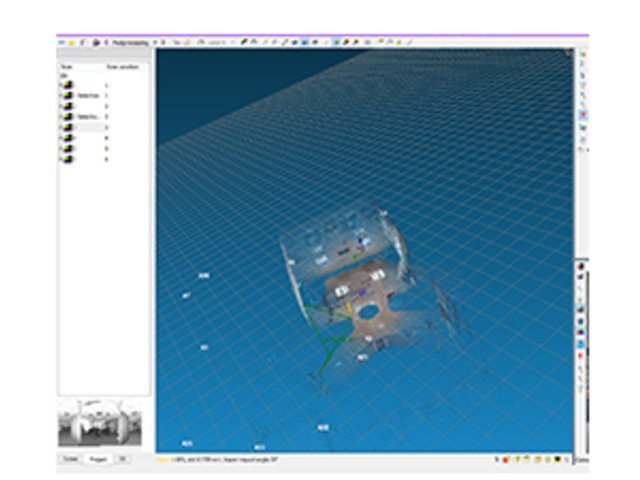The width and height of the screenshot is (640, 480).
Task: Toggle the highlighted red icon in right toolbar
Action: [x=583, y=115]
